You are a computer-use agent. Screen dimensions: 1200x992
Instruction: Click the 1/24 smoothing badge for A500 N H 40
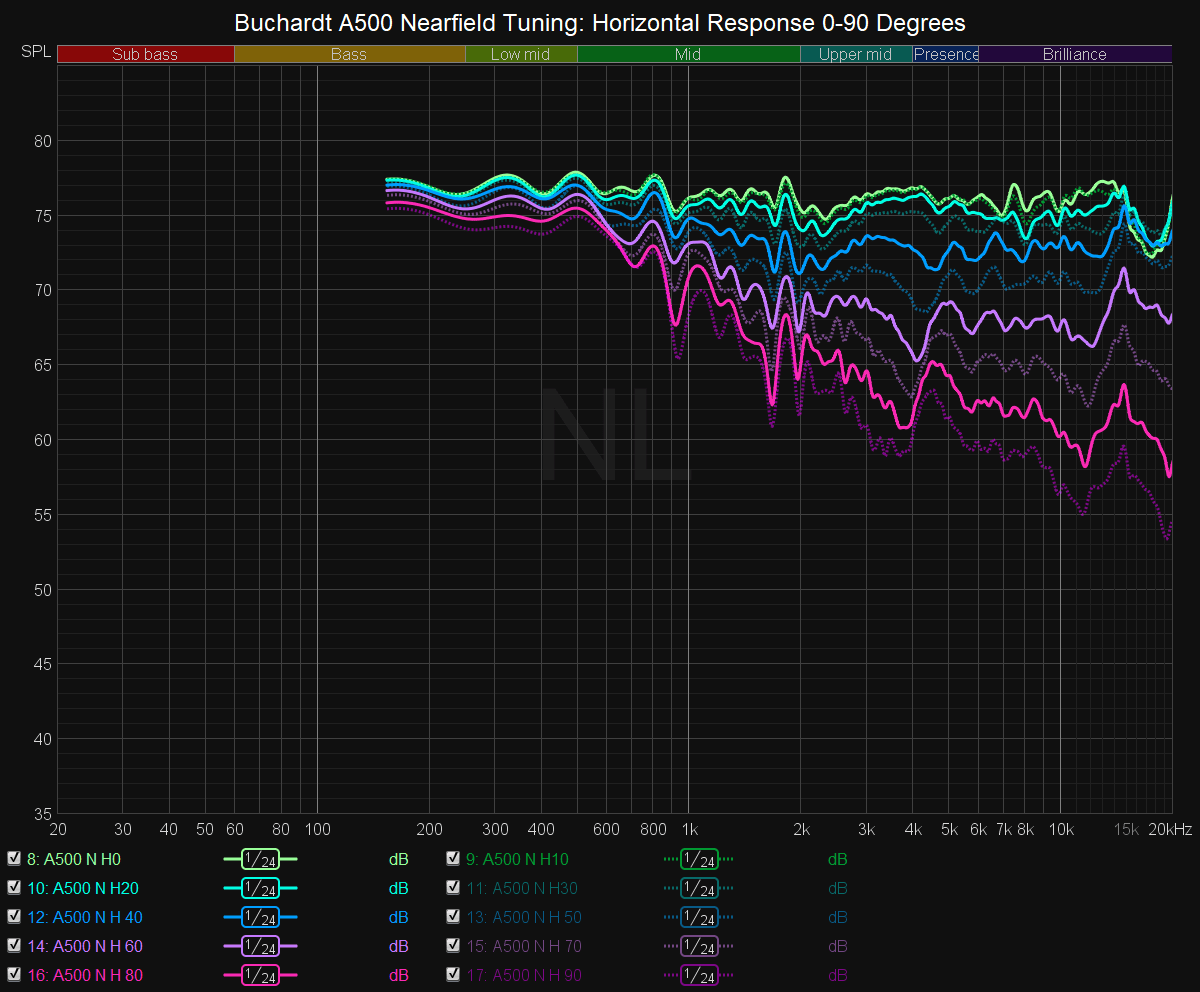(x=260, y=917)
